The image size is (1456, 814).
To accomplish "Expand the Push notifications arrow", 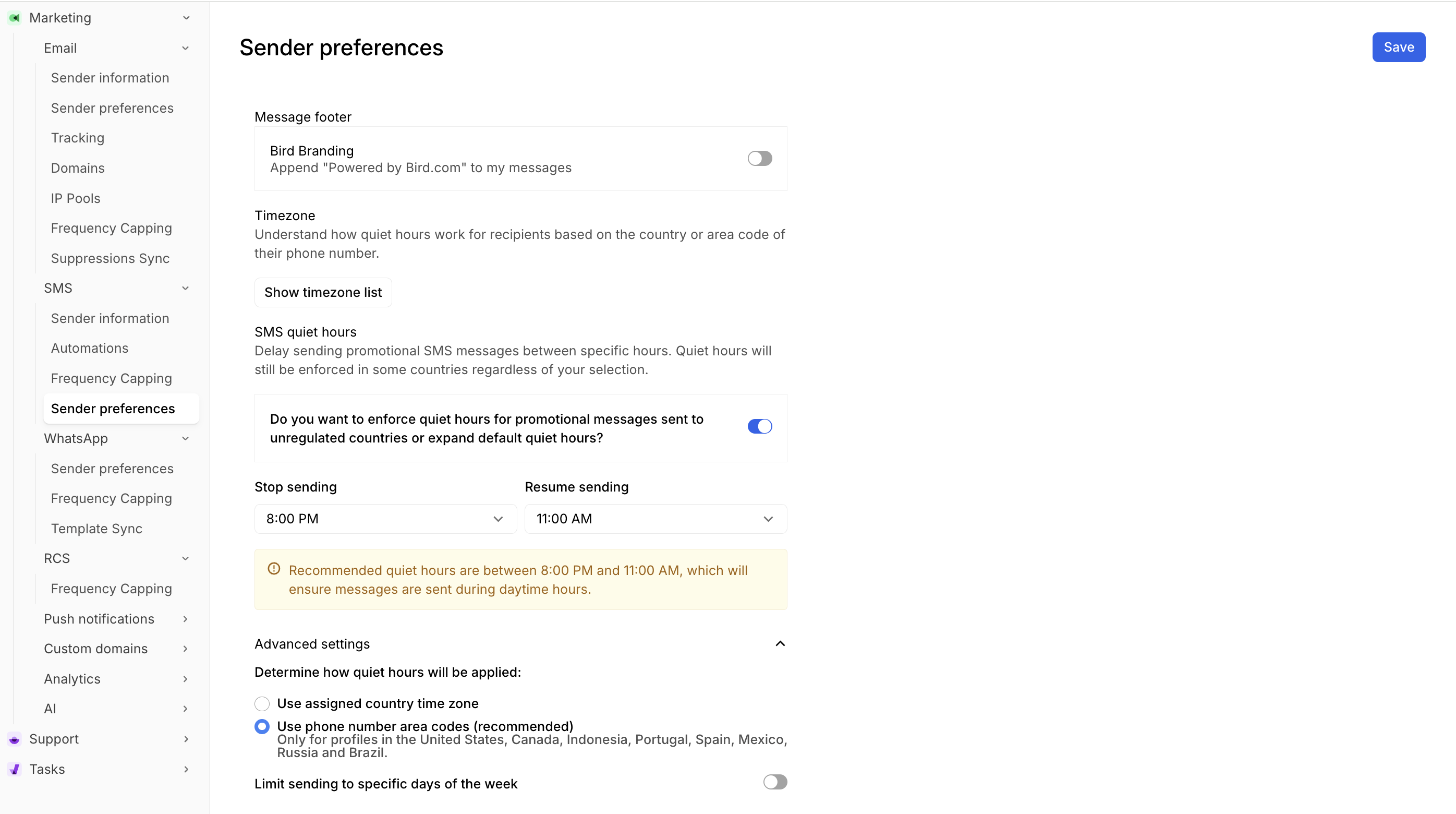I will 186,619.
